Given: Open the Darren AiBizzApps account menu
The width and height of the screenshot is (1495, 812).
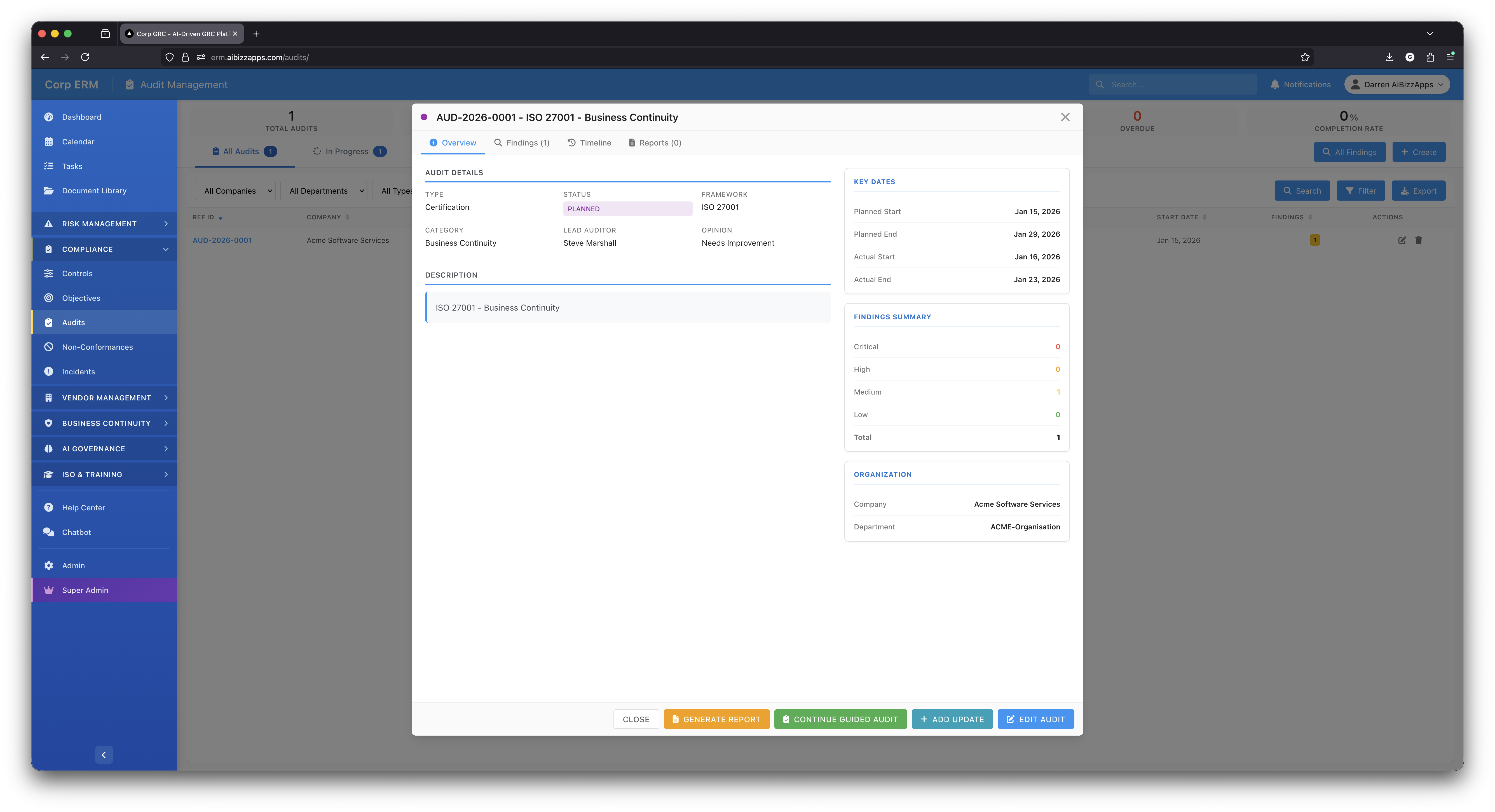Looking at the screenshot, I should 1396,84.
